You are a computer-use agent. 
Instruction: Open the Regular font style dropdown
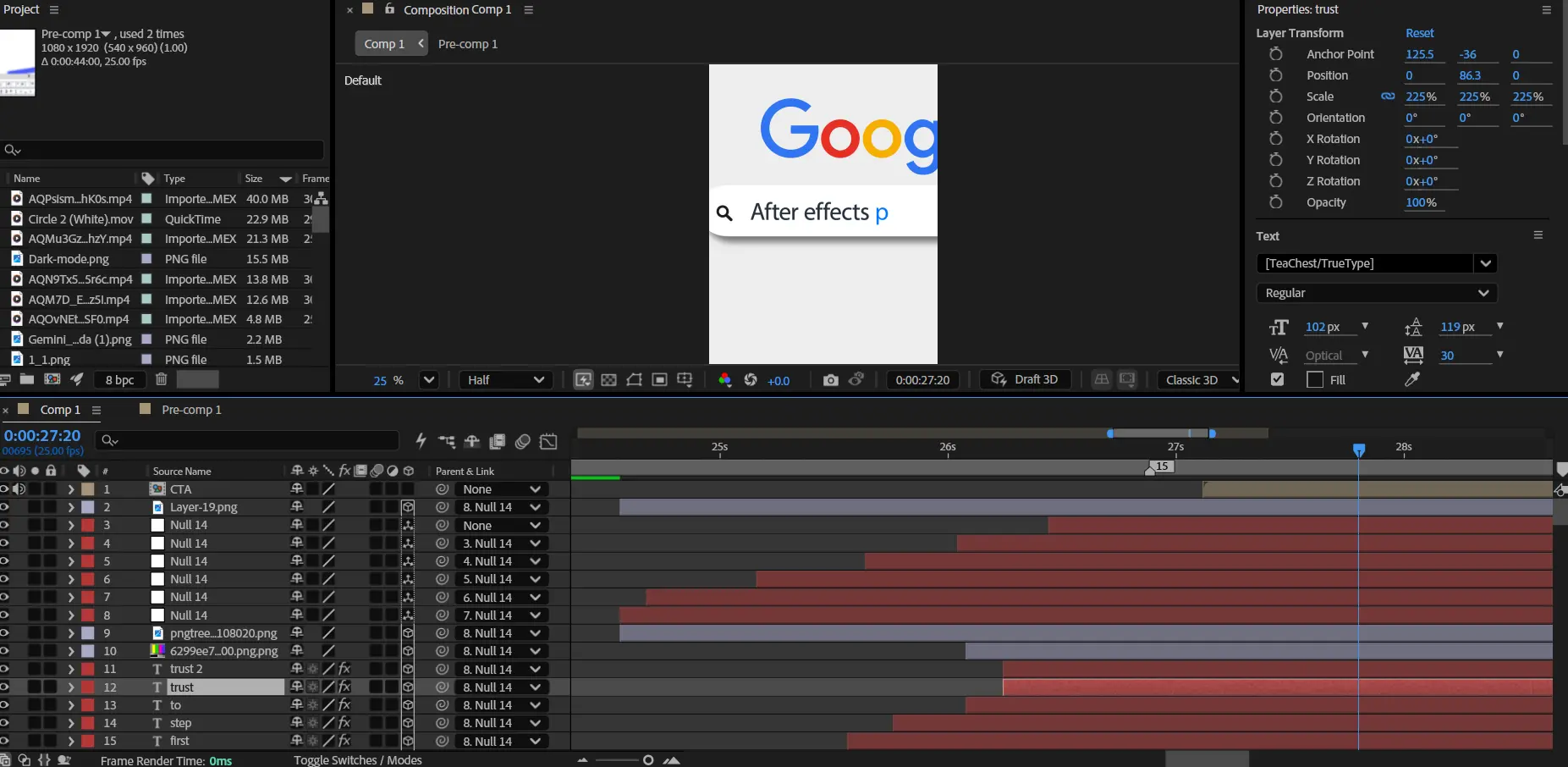coord(1376,293)
